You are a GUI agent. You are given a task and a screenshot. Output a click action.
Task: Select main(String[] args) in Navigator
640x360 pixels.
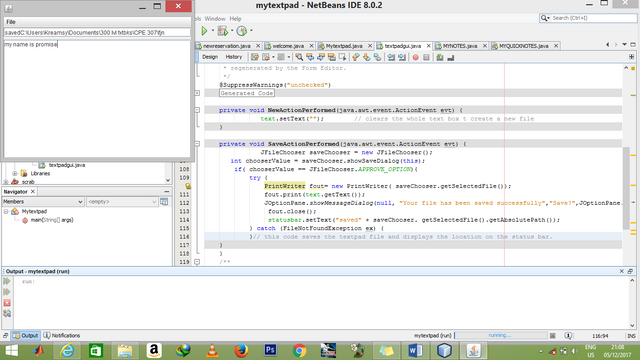tap(52, 220)
